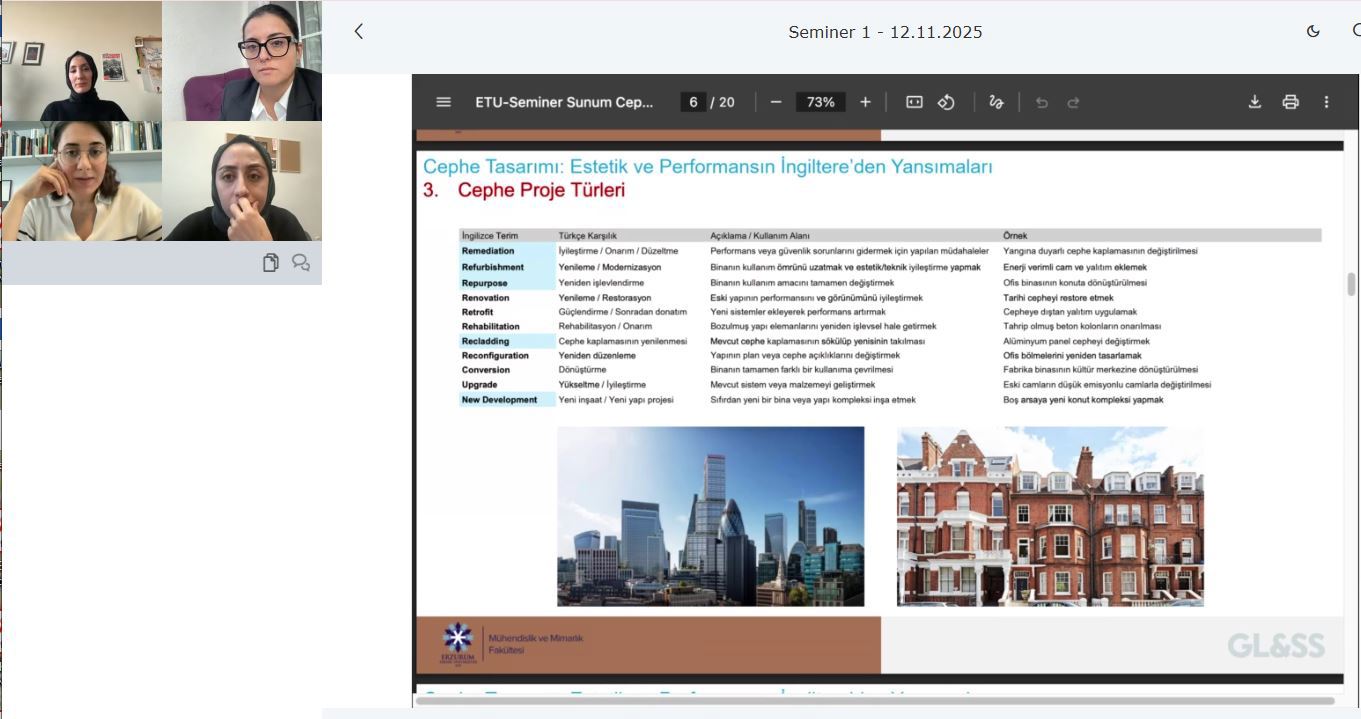The width and height of the screenshot is (1361, 719).
Task: Click the zoom out minus button
Action: (x=776, y=102)
